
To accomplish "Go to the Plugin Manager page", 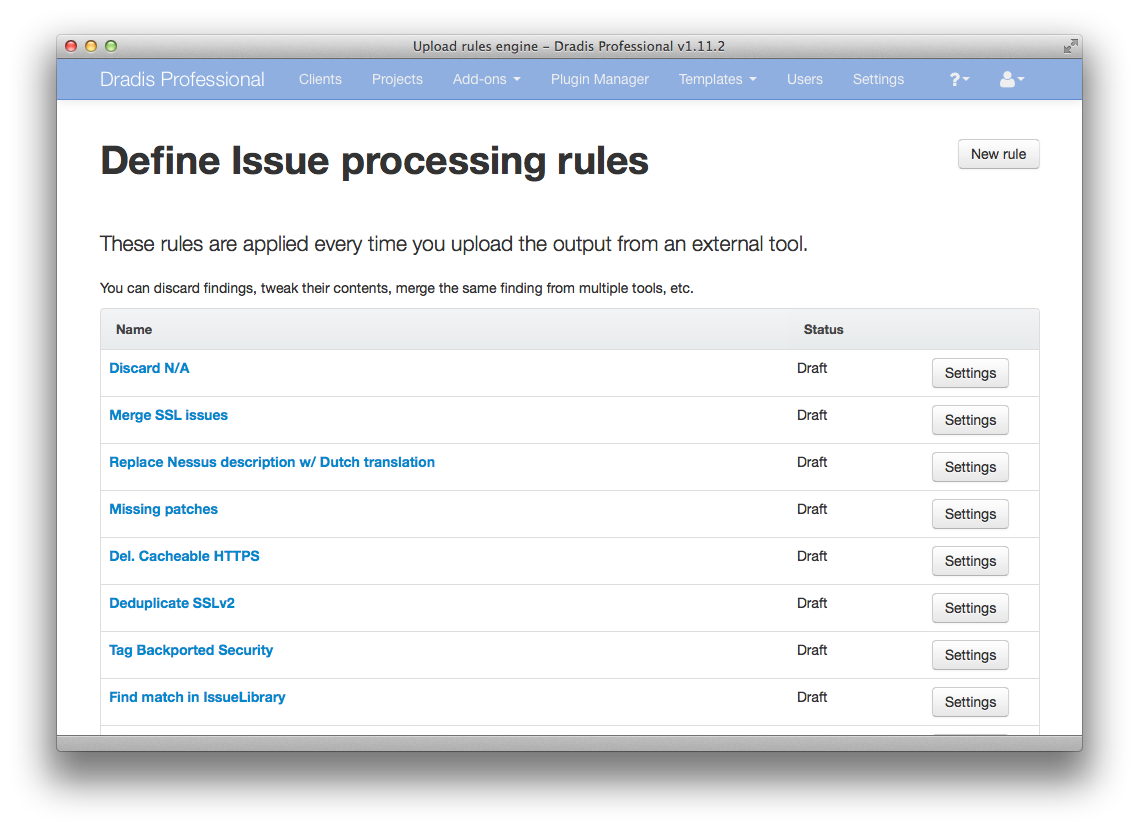I will pos(599,79).
